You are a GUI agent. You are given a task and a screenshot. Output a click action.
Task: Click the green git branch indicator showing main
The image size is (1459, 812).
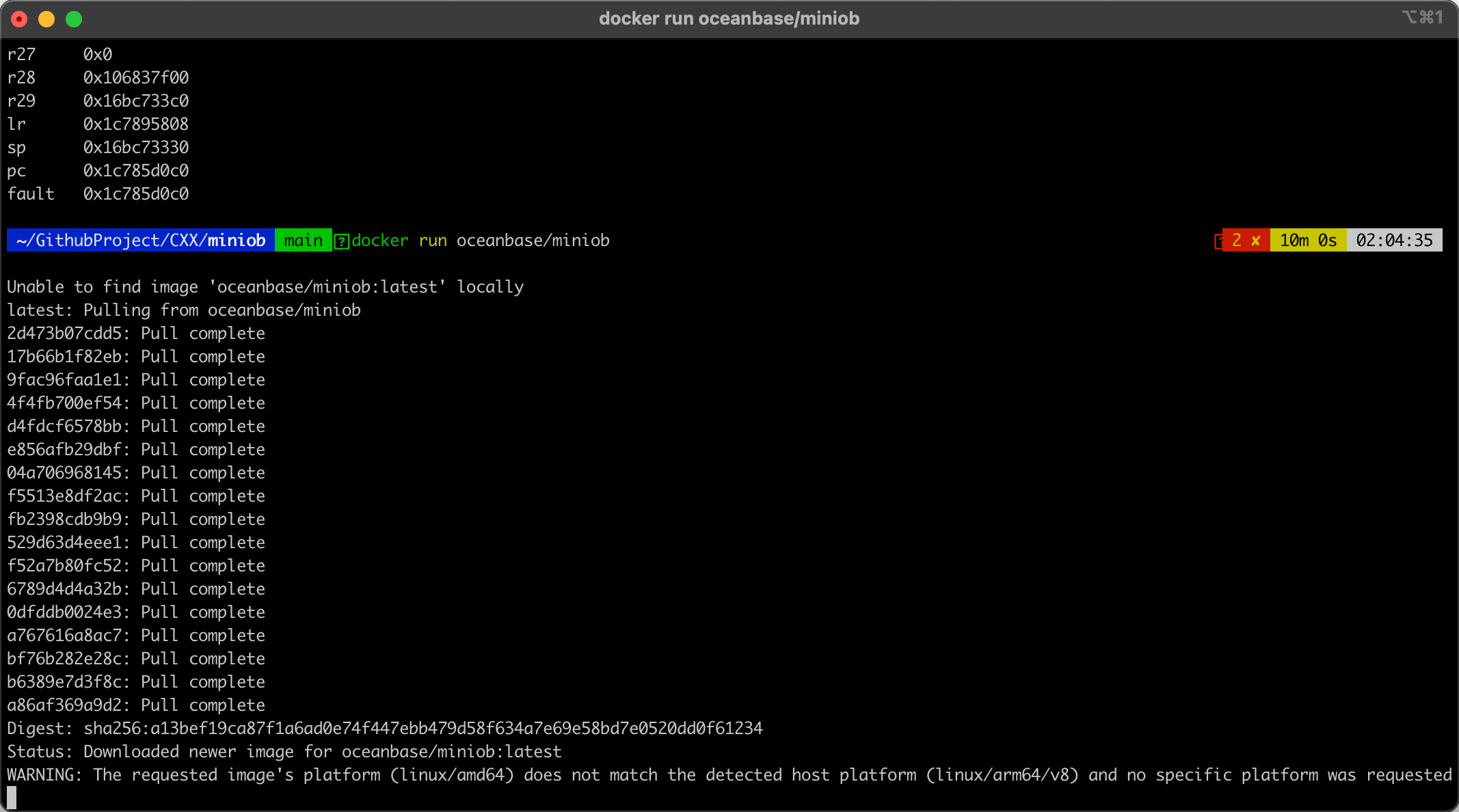(x=303, y=240)
